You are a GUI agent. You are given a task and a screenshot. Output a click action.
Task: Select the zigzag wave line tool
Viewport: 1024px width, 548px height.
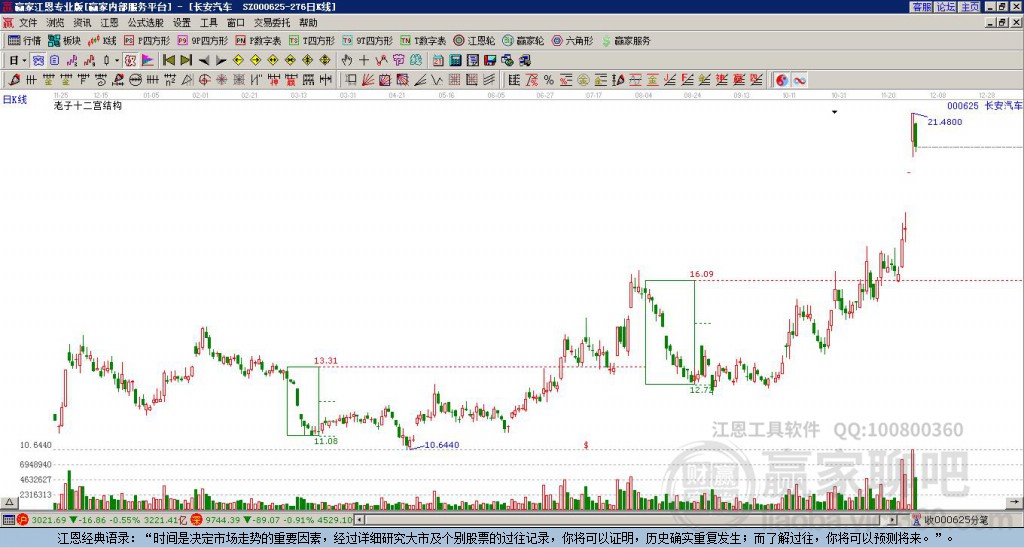point(437,80)
